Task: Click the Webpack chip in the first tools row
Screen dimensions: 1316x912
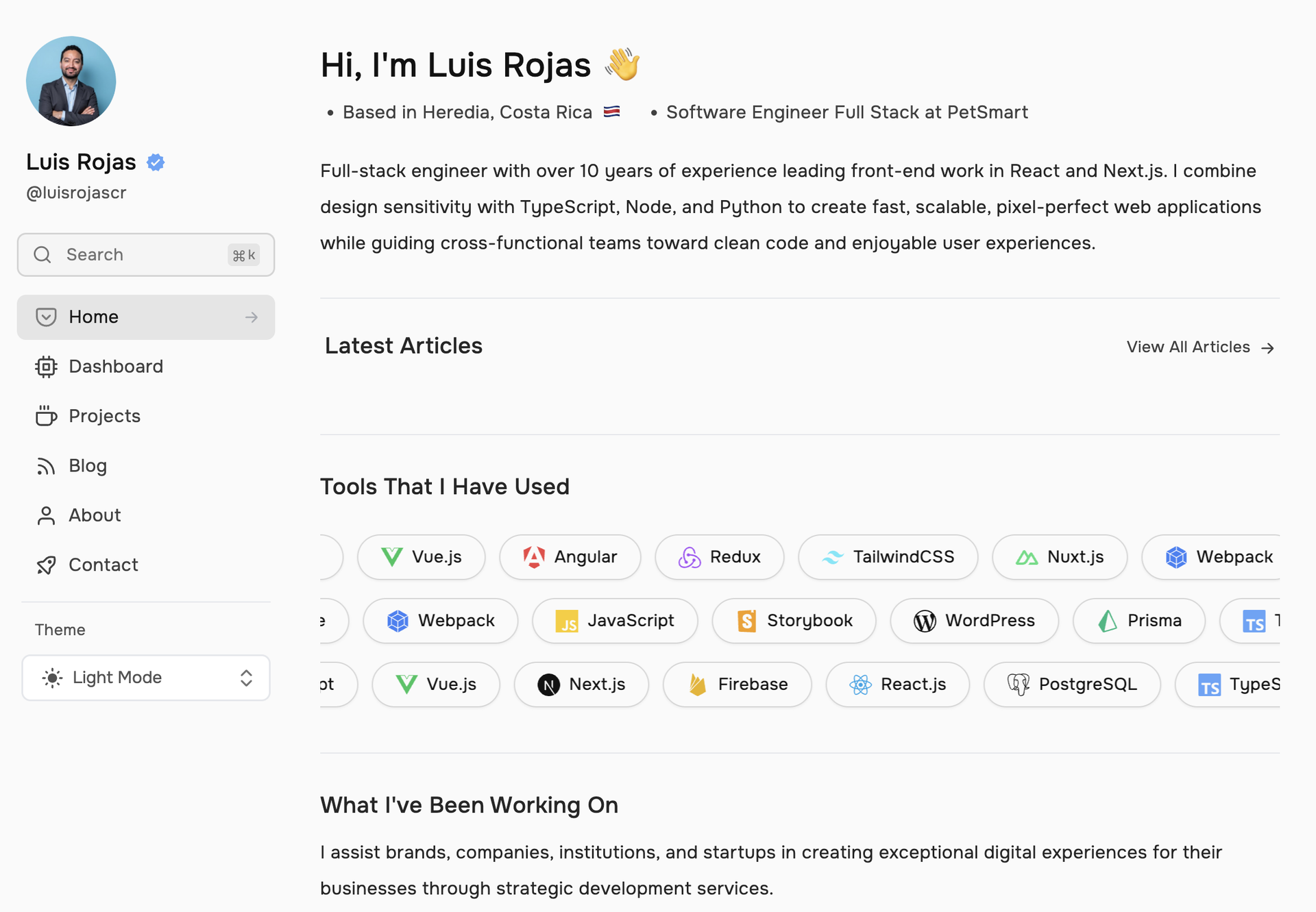Action: point(1211,557)
